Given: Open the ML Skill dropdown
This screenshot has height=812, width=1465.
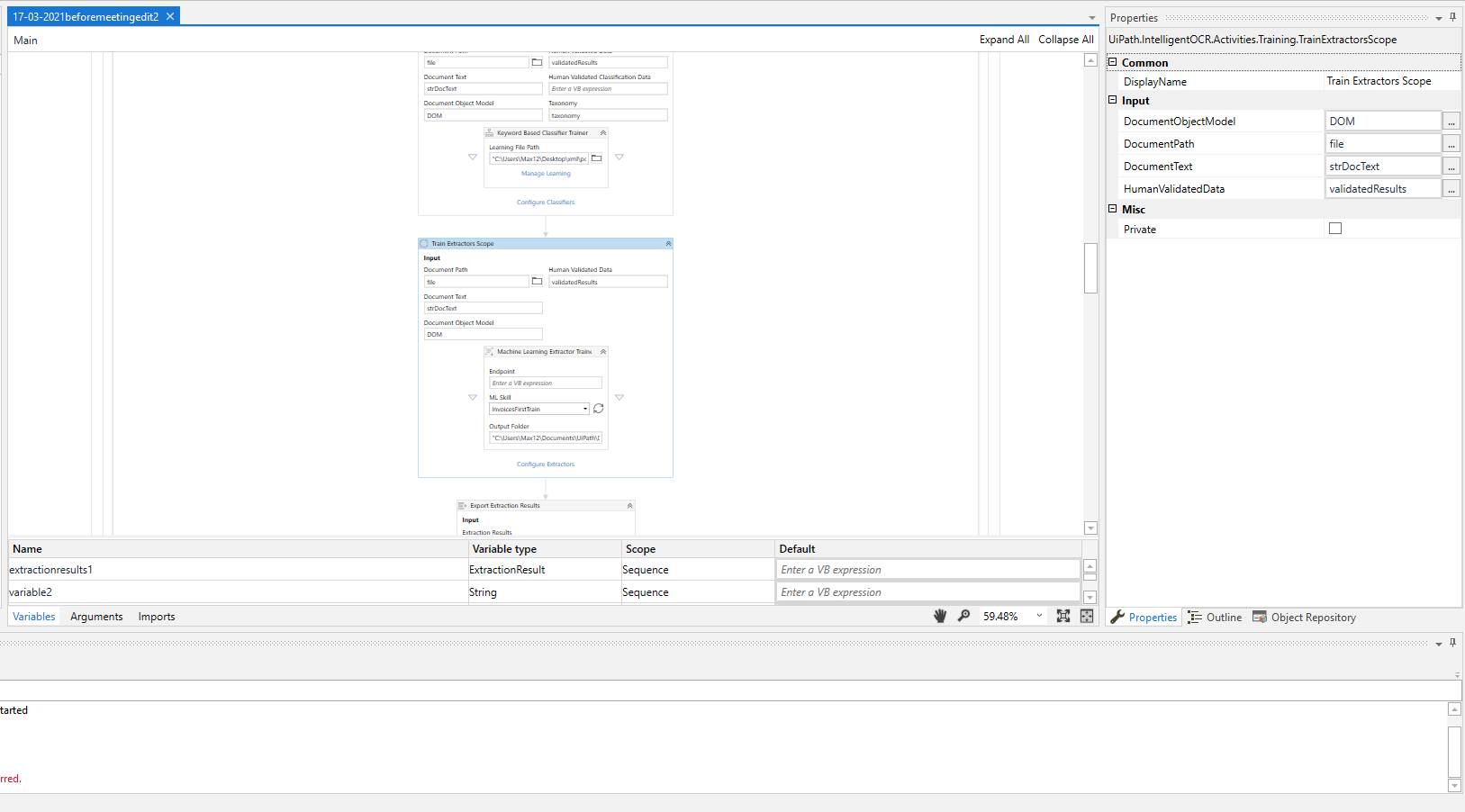Looking at the screenshot, I should (x=585, y=409).
